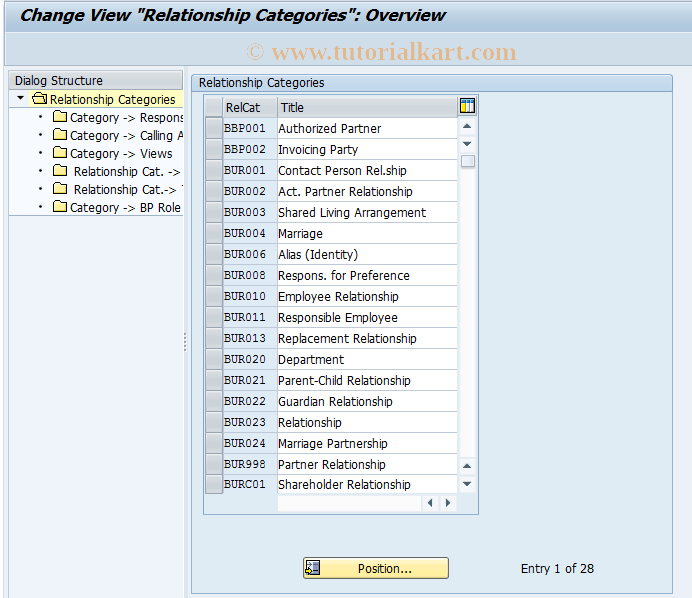This screenshot has width=692, height=598.
Task: Select row BUR008 Respons. for Preference
Action: coord(214,275)
